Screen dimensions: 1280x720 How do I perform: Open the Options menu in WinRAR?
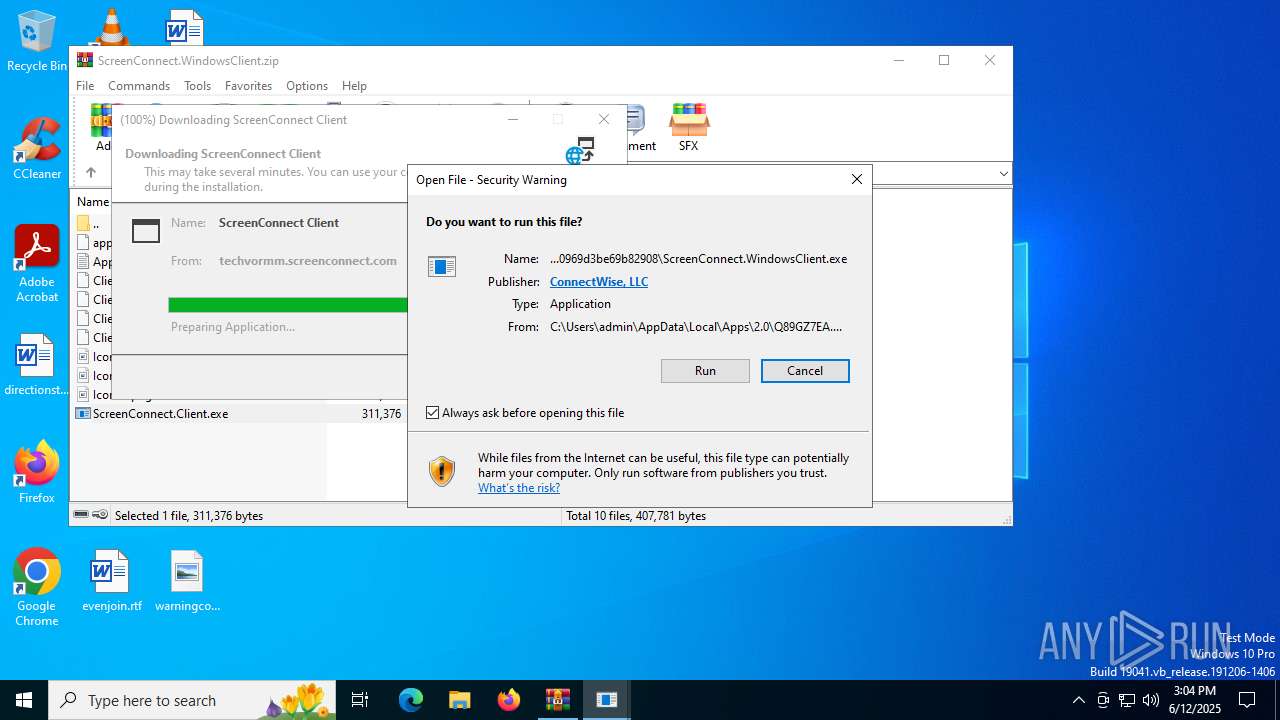tap(307, 86)
